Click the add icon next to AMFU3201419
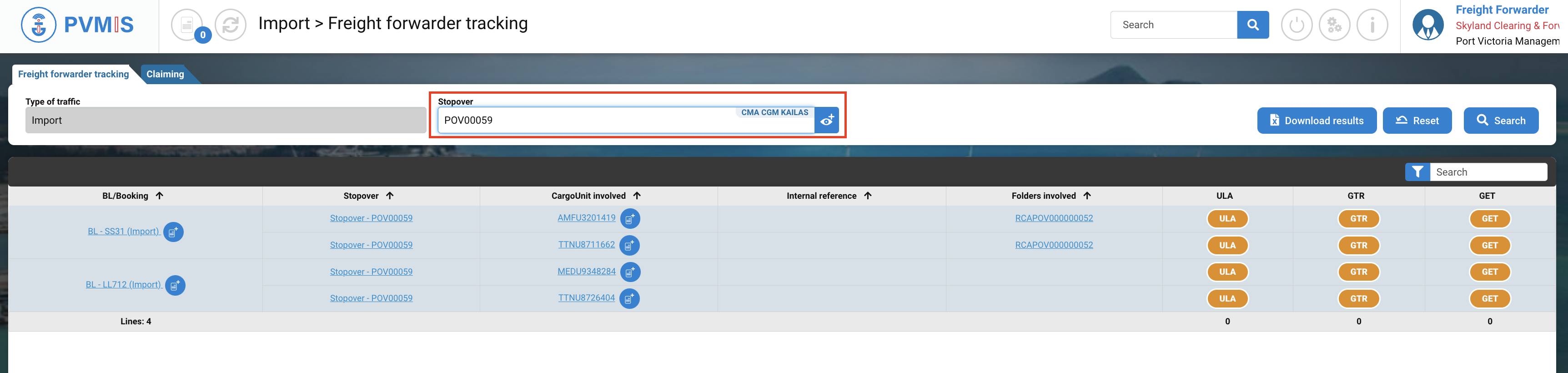 click(x=630, y=218)
